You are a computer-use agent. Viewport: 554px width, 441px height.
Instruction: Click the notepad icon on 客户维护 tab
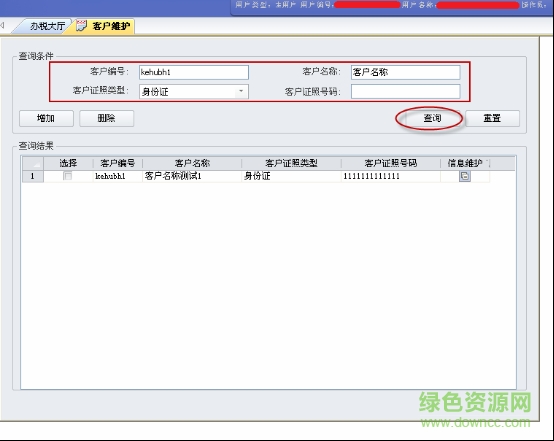[x=82, y=26]
